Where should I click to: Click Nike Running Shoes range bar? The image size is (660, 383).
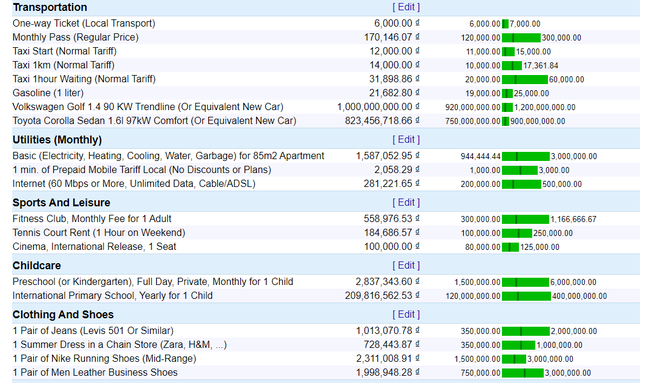514,359
